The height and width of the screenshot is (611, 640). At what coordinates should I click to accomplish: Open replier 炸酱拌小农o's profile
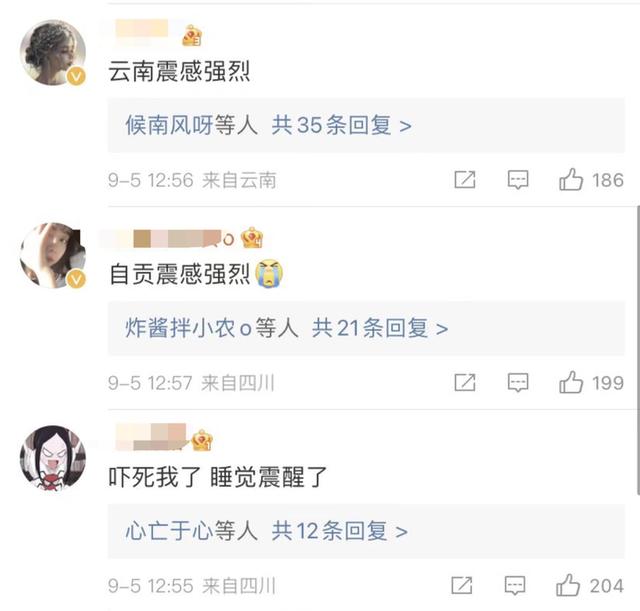[187, 328]
